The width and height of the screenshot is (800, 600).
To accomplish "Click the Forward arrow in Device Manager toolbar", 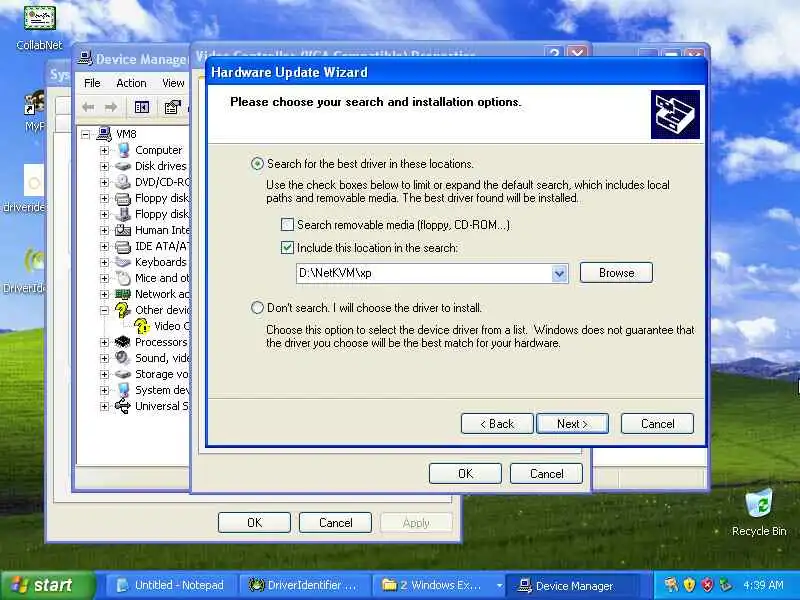I will click(111, 107).
